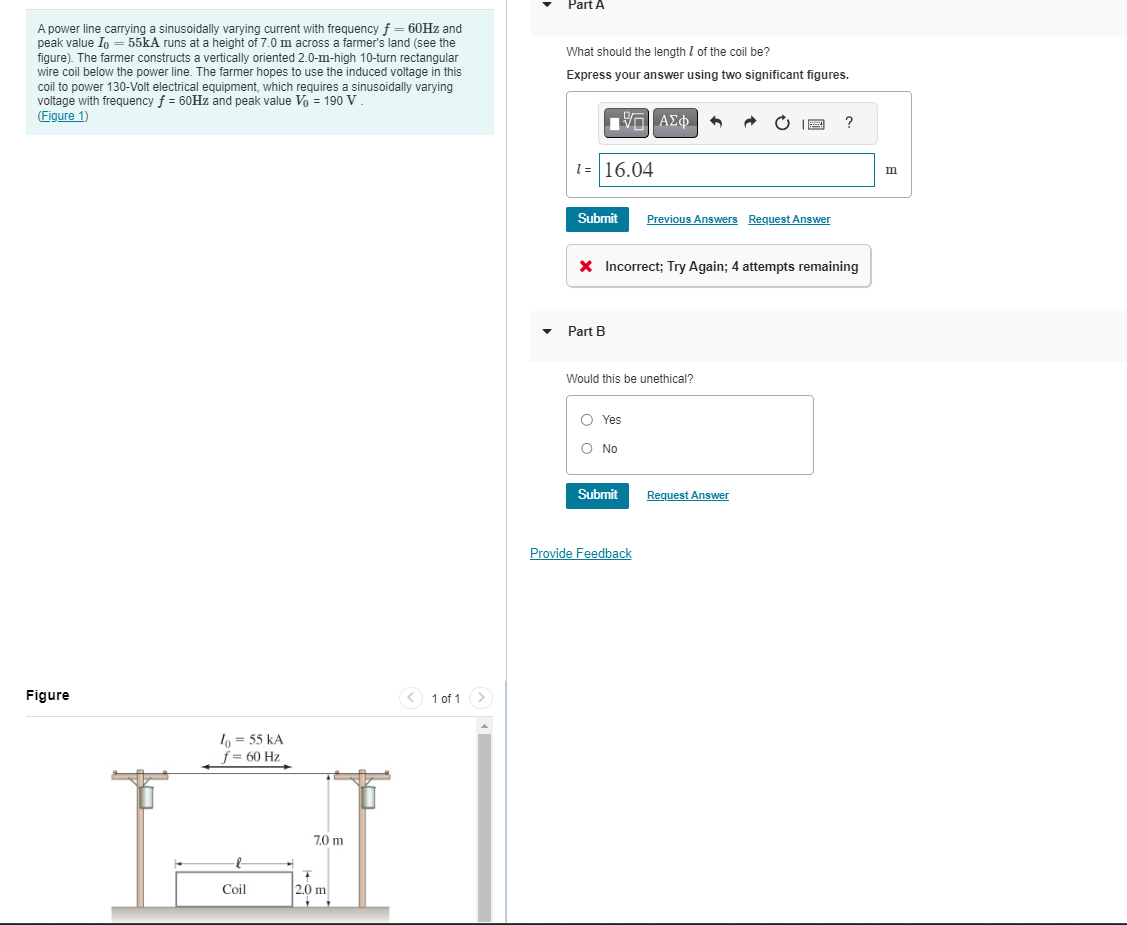The image size is (1127, 925).
Task: Go to previous figure
Action: [411, 698]
